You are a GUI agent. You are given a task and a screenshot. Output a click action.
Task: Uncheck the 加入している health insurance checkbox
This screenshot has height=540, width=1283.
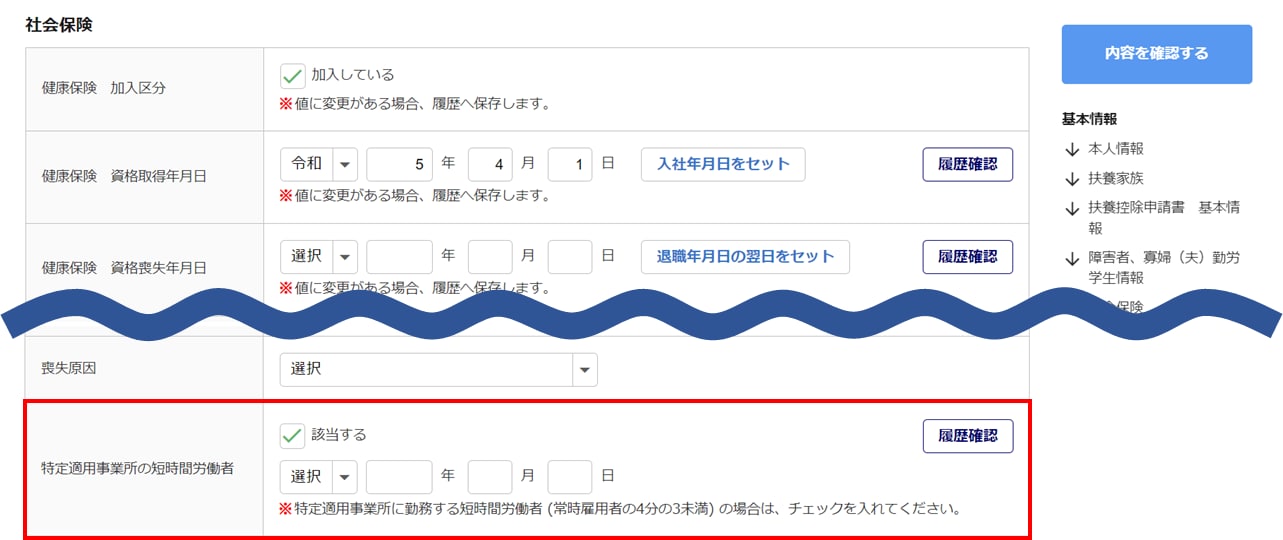(x=292, y=75)
